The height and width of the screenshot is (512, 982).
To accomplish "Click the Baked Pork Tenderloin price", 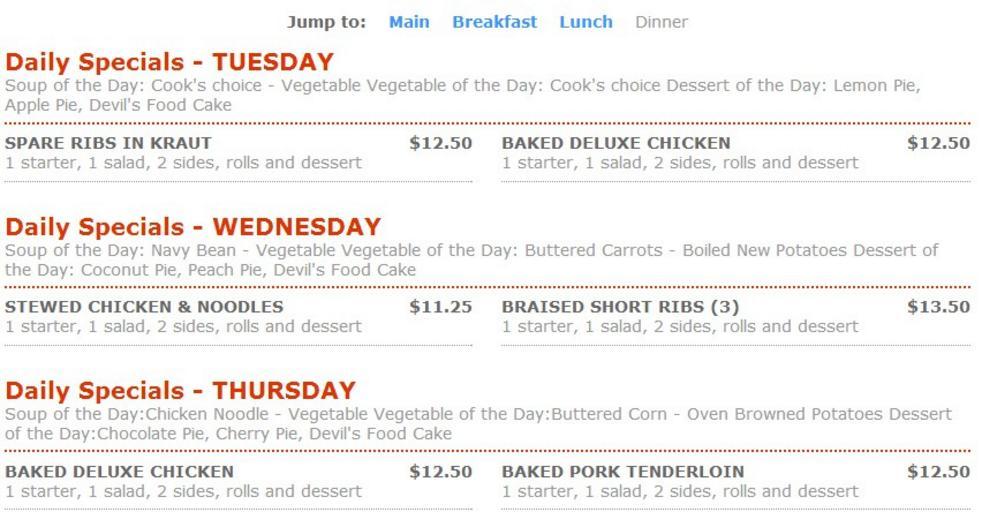I will click(x=938, y=471).
